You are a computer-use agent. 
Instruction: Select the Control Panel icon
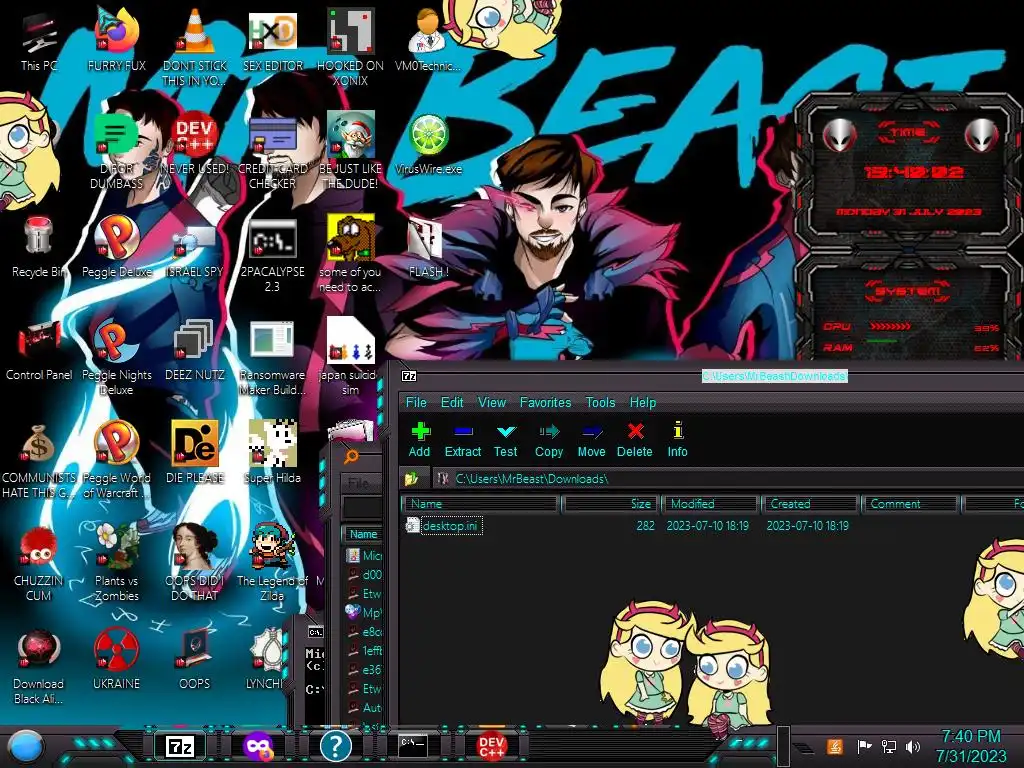(39, 349)
